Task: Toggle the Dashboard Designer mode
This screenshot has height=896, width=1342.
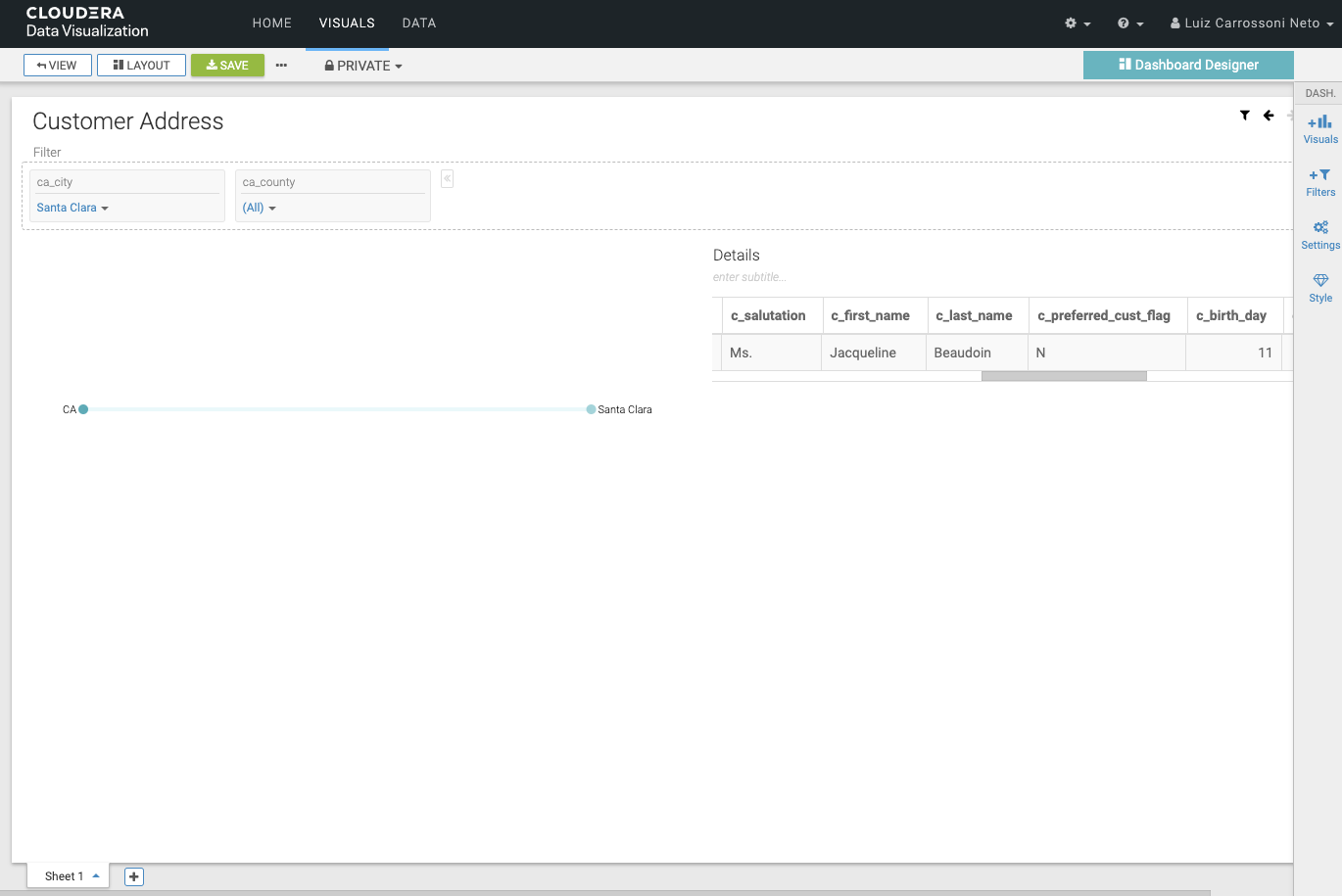Action: (1187, 65)
